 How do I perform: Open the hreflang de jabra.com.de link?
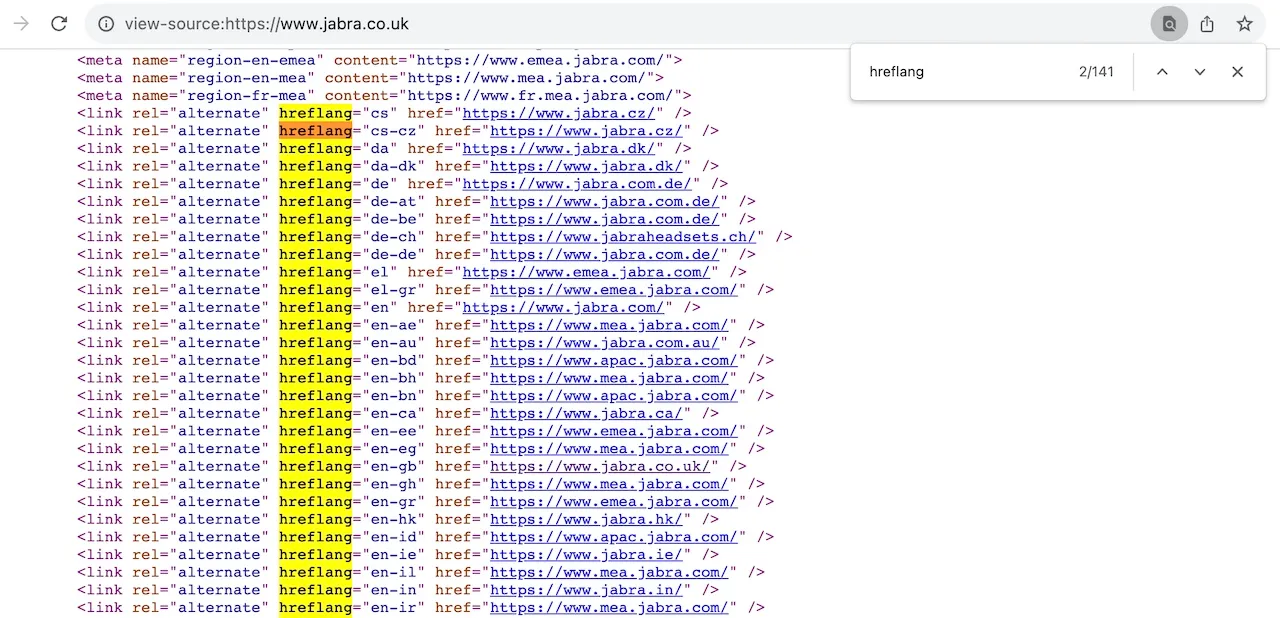click(x=577, y=184)
